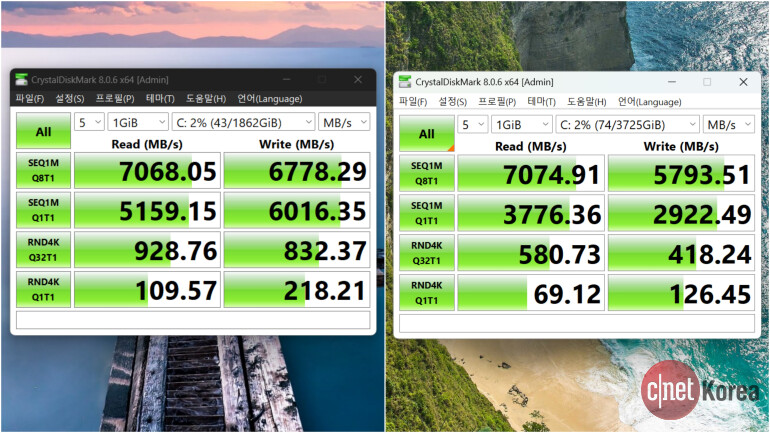Click the CrystalDiskMark app icon in light window

tap(405, 82)
